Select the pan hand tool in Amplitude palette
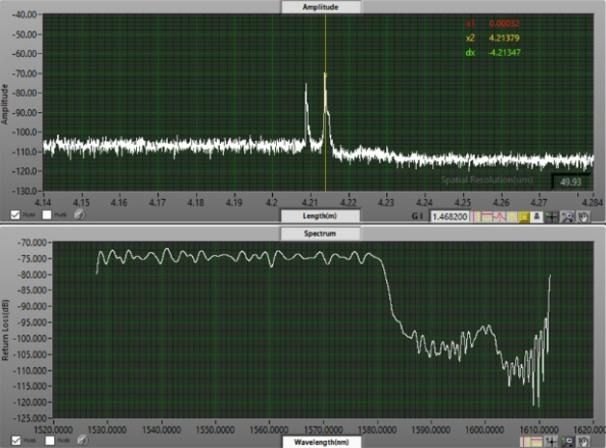The width and height of the screenshot is (606, 448). (583, 215)
